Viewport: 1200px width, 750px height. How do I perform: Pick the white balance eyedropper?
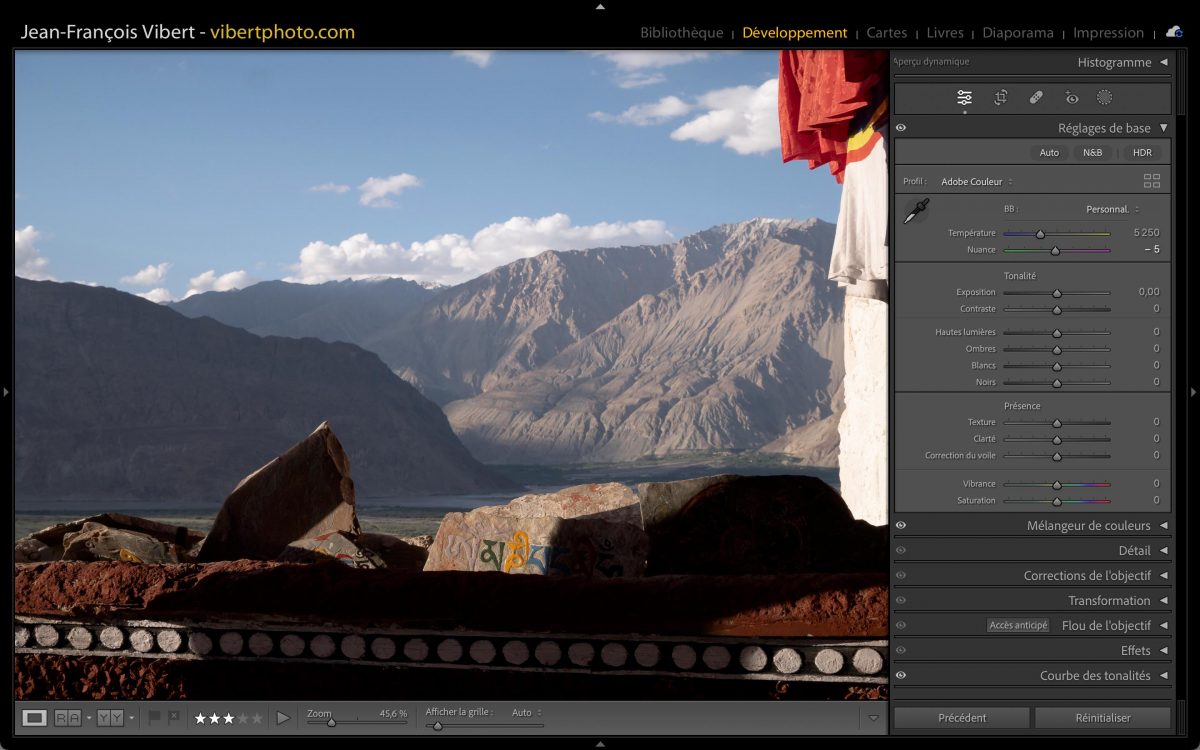tap(916, 210)
